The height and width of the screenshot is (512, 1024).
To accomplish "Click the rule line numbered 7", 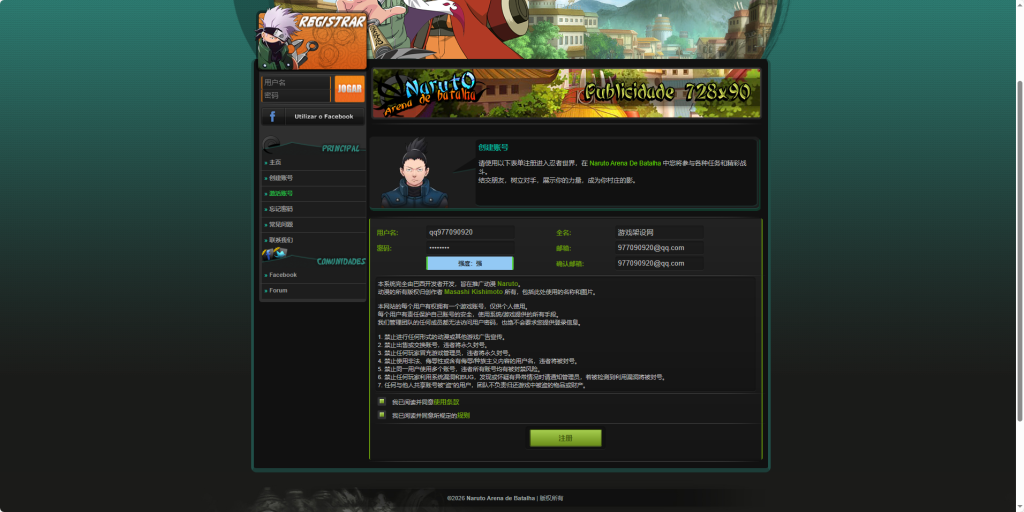I will 481,385.
